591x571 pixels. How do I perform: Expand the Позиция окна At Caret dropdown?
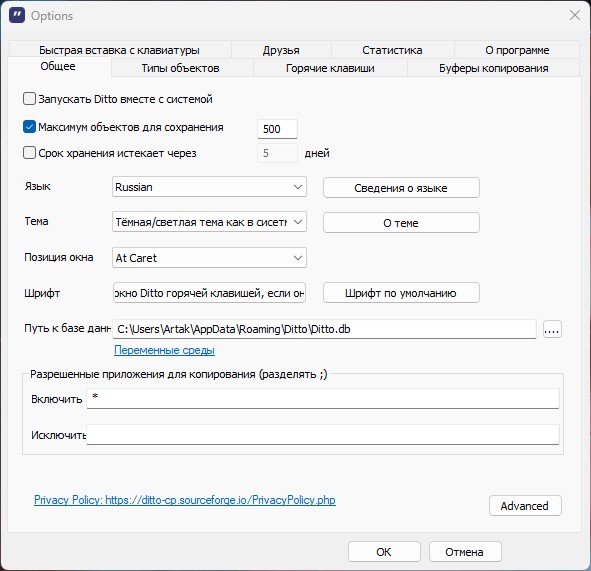209,258
